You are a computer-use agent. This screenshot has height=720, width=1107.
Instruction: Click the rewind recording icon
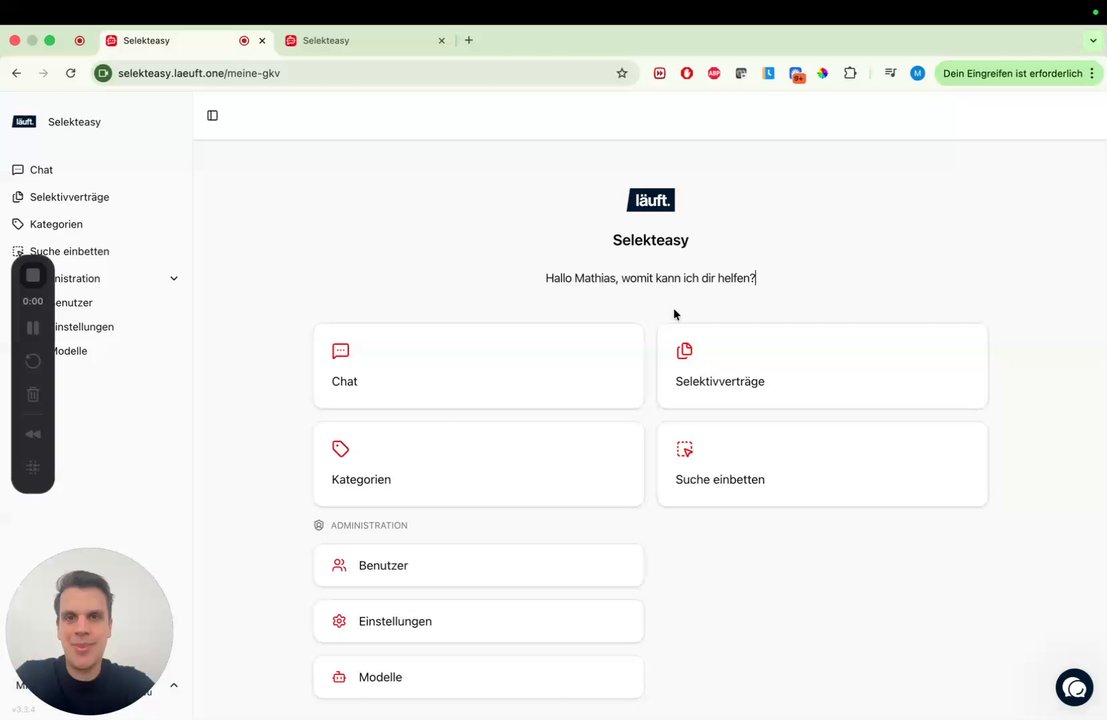click(x=32, y=434)
